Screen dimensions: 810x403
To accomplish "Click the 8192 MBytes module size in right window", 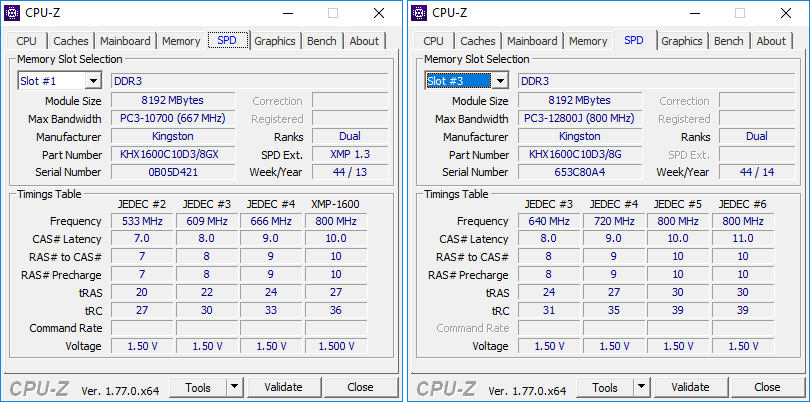I will coord(580,100).
